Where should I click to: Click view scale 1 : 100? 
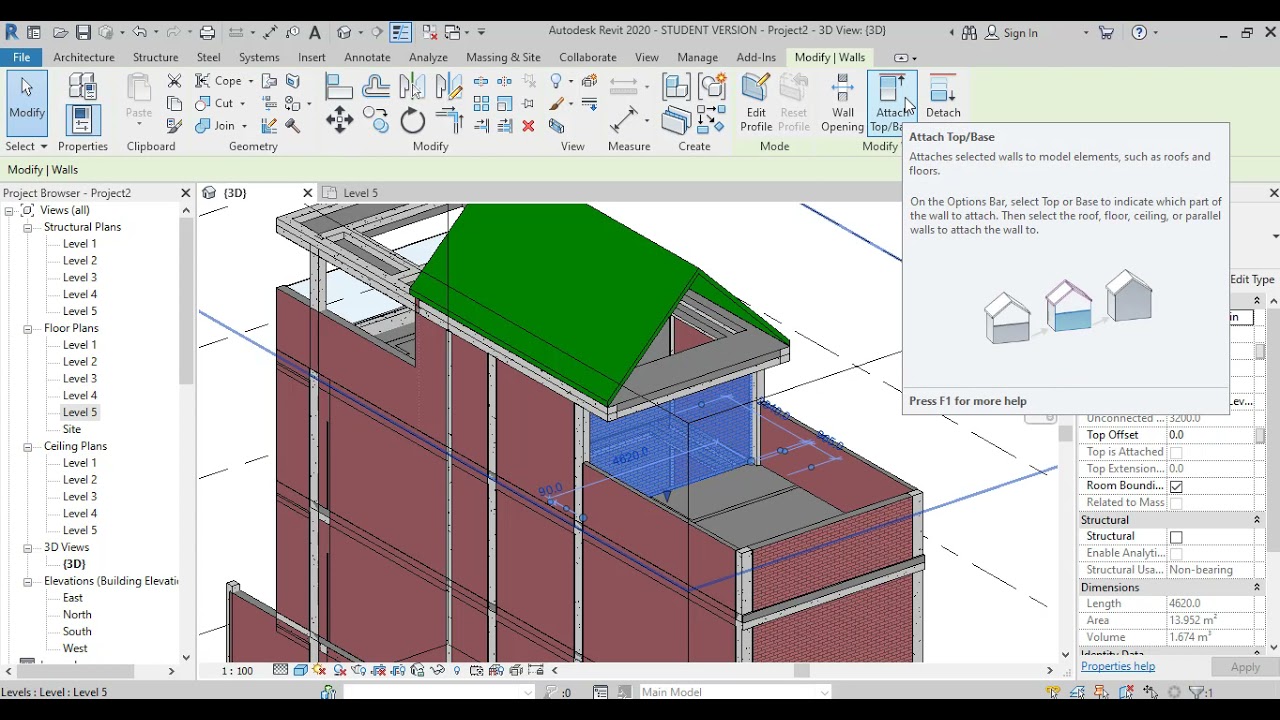[x=237, y=671]
